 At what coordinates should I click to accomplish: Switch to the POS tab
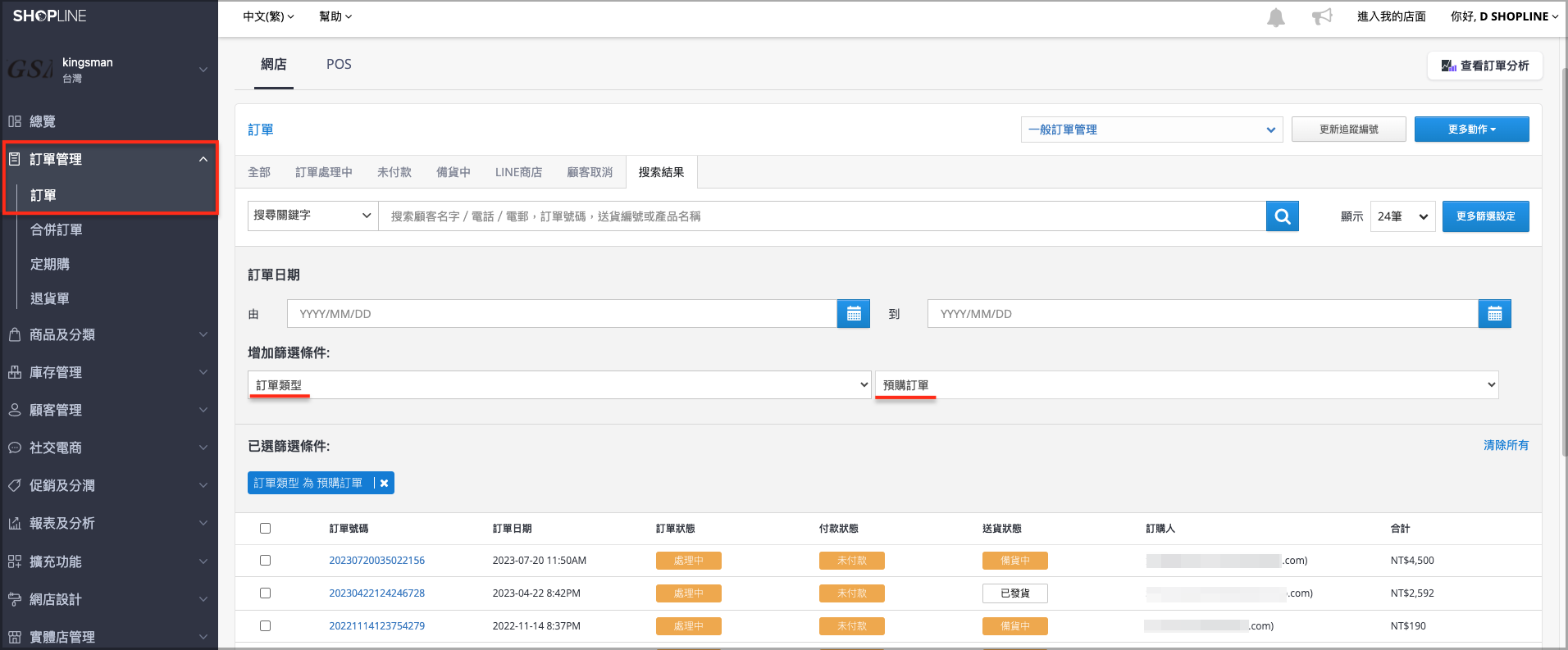point(339,65)
